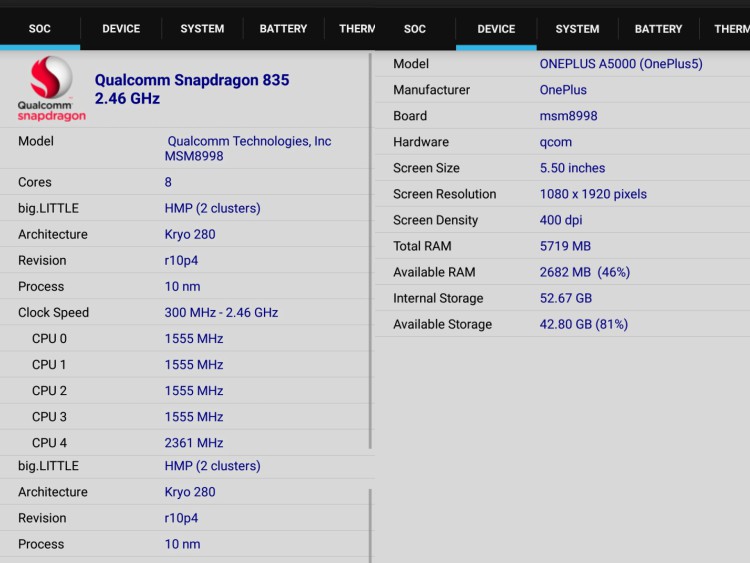750x563 pixels.
Task: Select the '2361 MHz' value of CPU 4
Action: (194, 443)
